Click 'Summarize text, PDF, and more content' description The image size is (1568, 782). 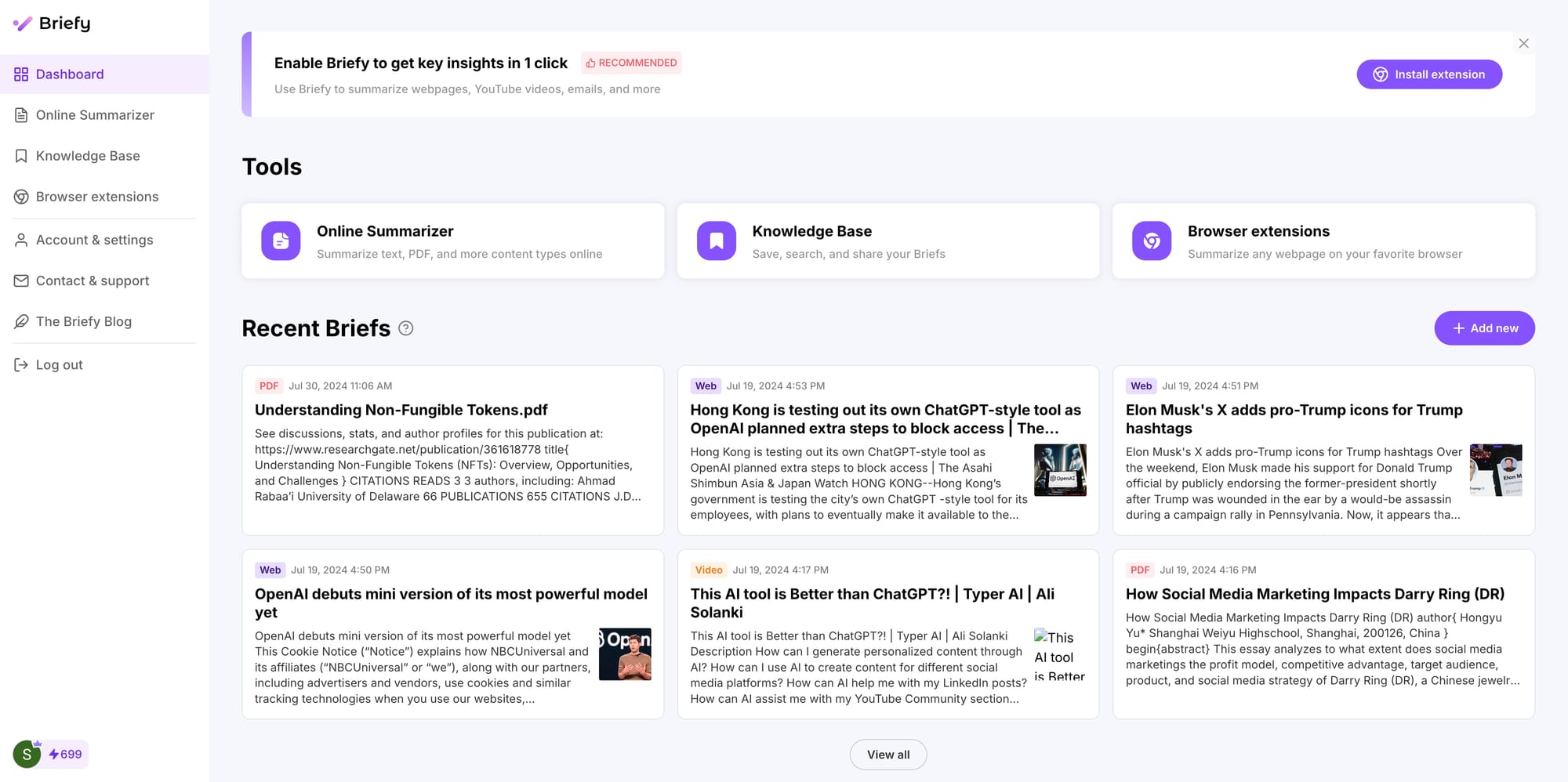click(459, 254)
